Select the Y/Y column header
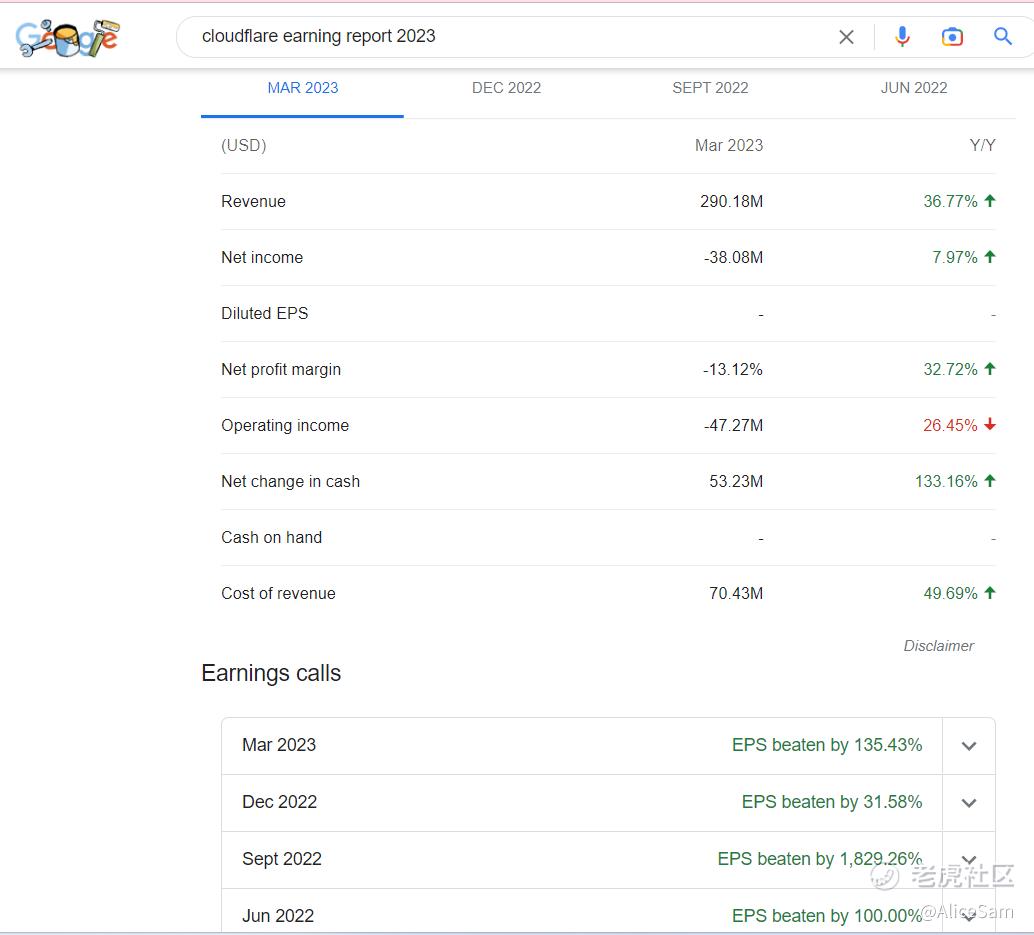The image size is (1034, 935). coord(983,146)
